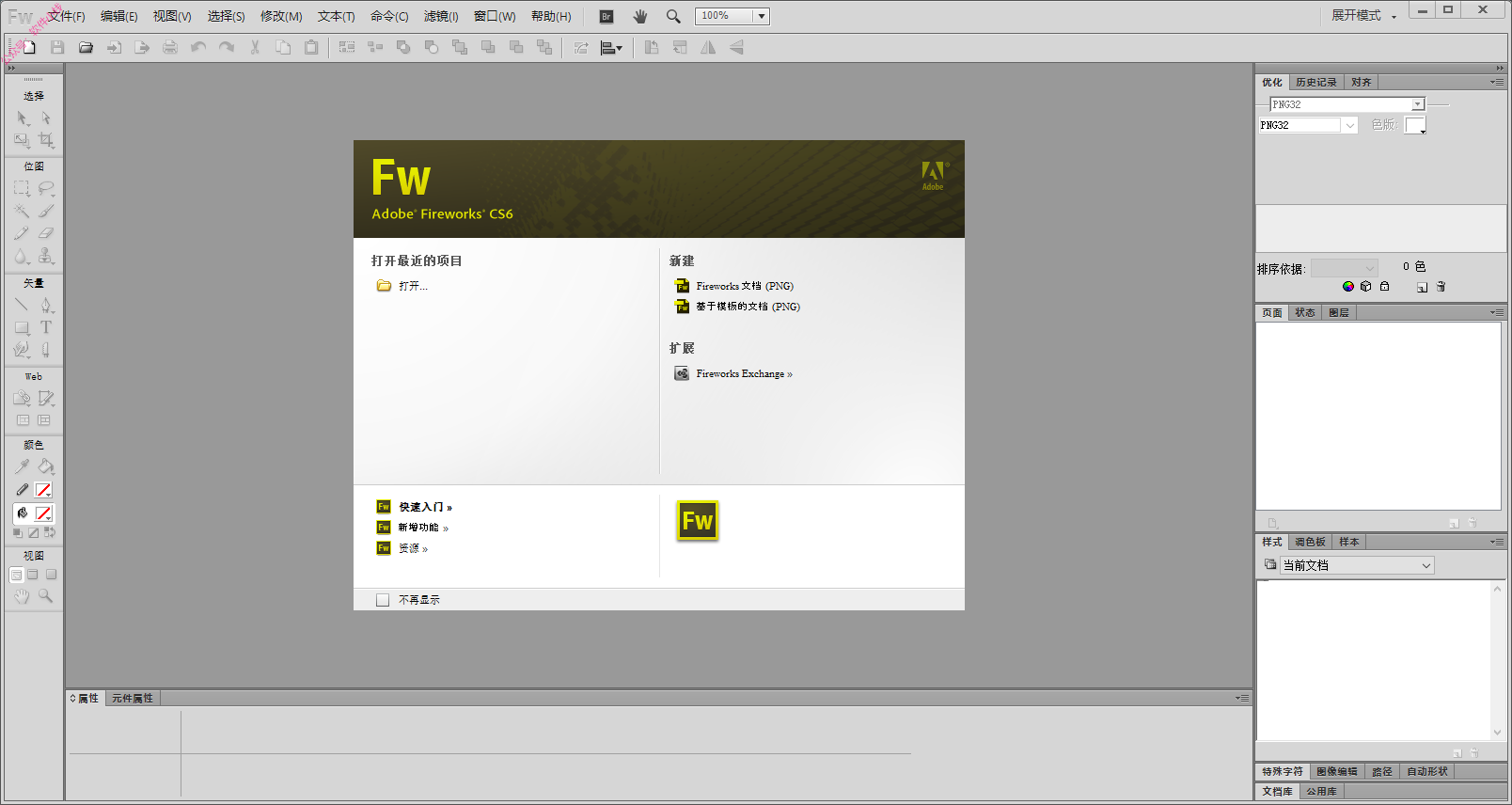Open the saved settings PNG32 dropdown
Viewport: 1512px width, 805px height.
[1418, 104]
